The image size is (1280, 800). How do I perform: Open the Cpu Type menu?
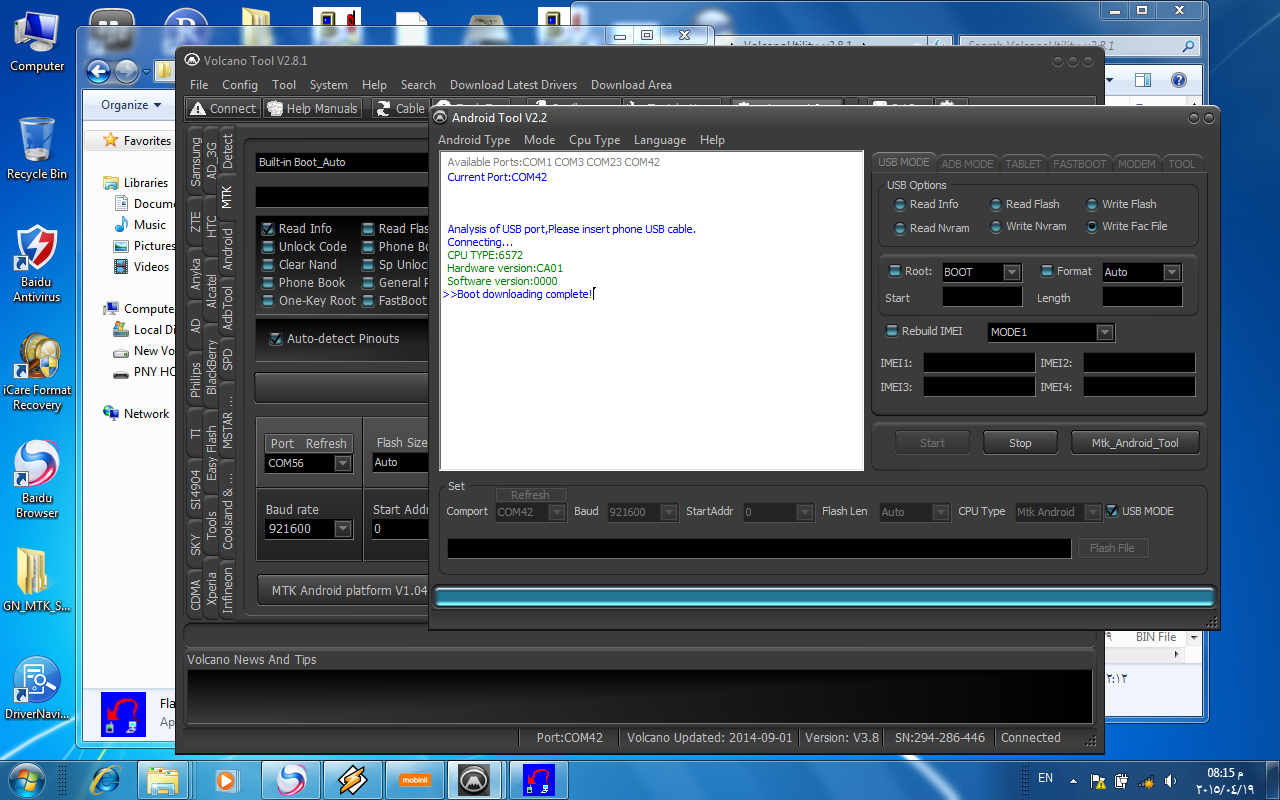click(x=594, y=140)
